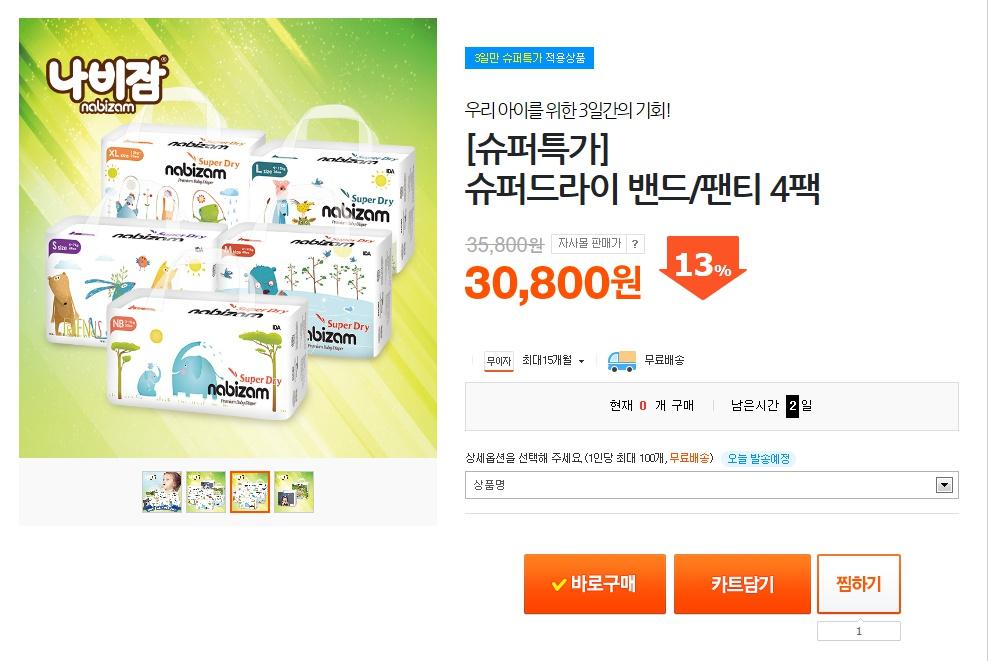Viewport: 988px width, 661px height.
Task: Click the 찜하기 wishlist button
Action: pos(859,584)
